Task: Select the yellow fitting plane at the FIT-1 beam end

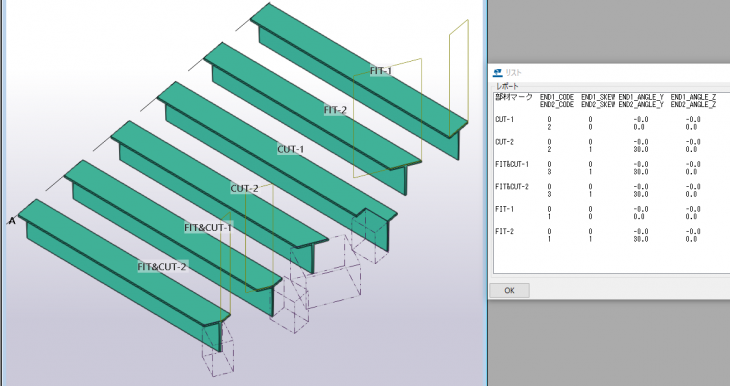Action: [x=459, y=78]
